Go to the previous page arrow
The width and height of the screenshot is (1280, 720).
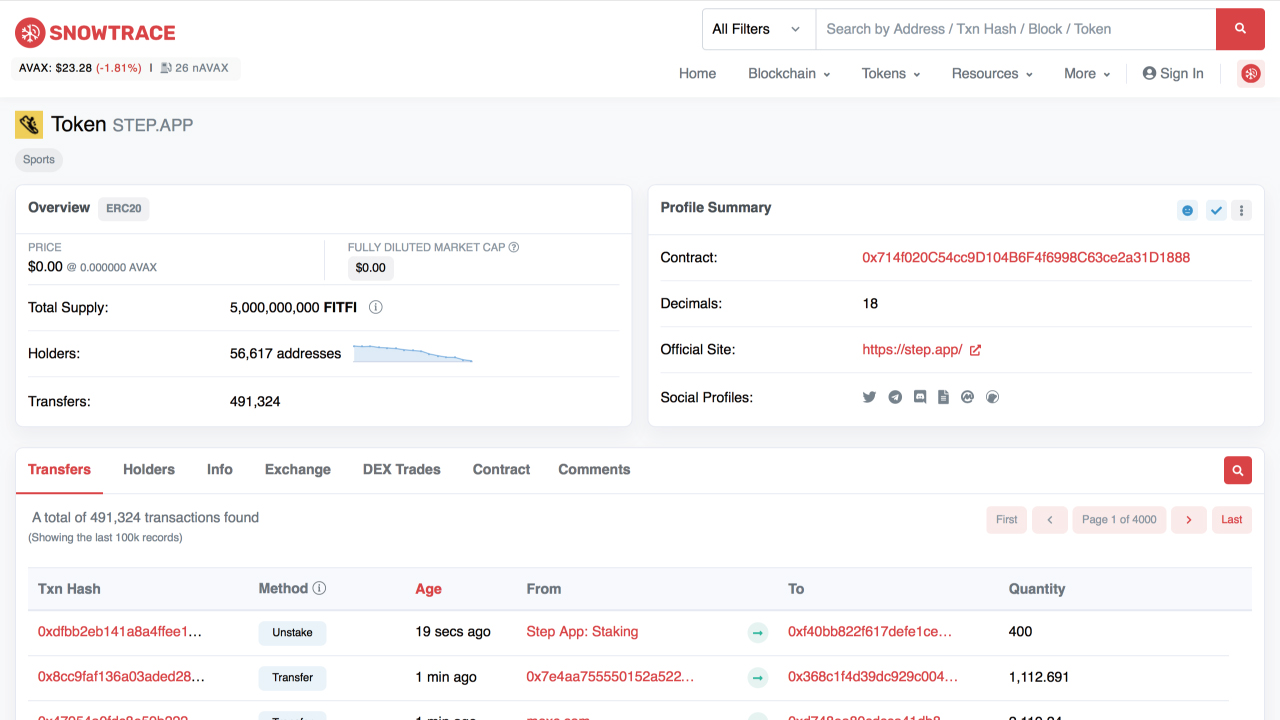click(x=1050, y=519)
